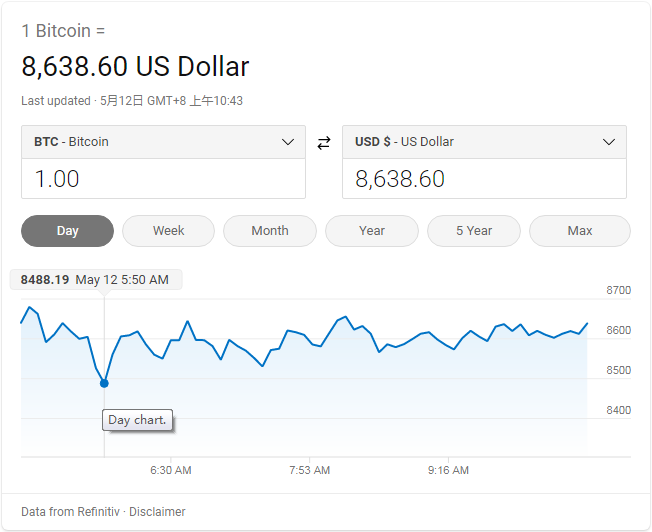The height and width of the screenshot is (532, 652).
Task: Open the Disclaimer link
Action: pos(158,512)
